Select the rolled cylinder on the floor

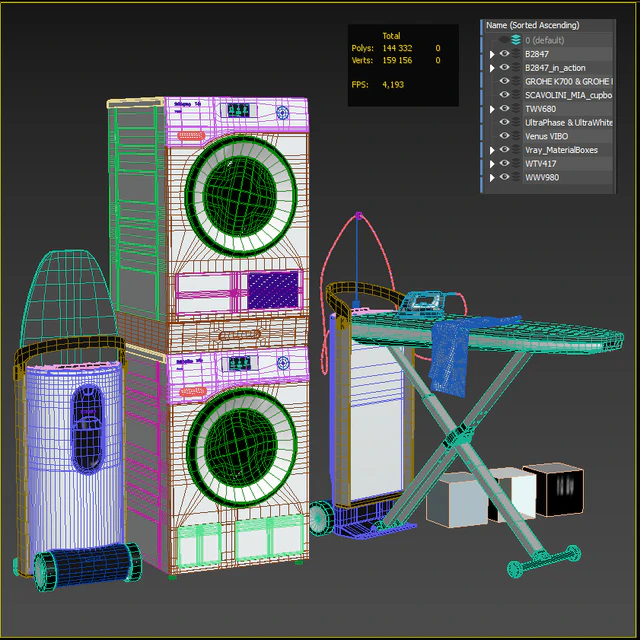(87, 566)
